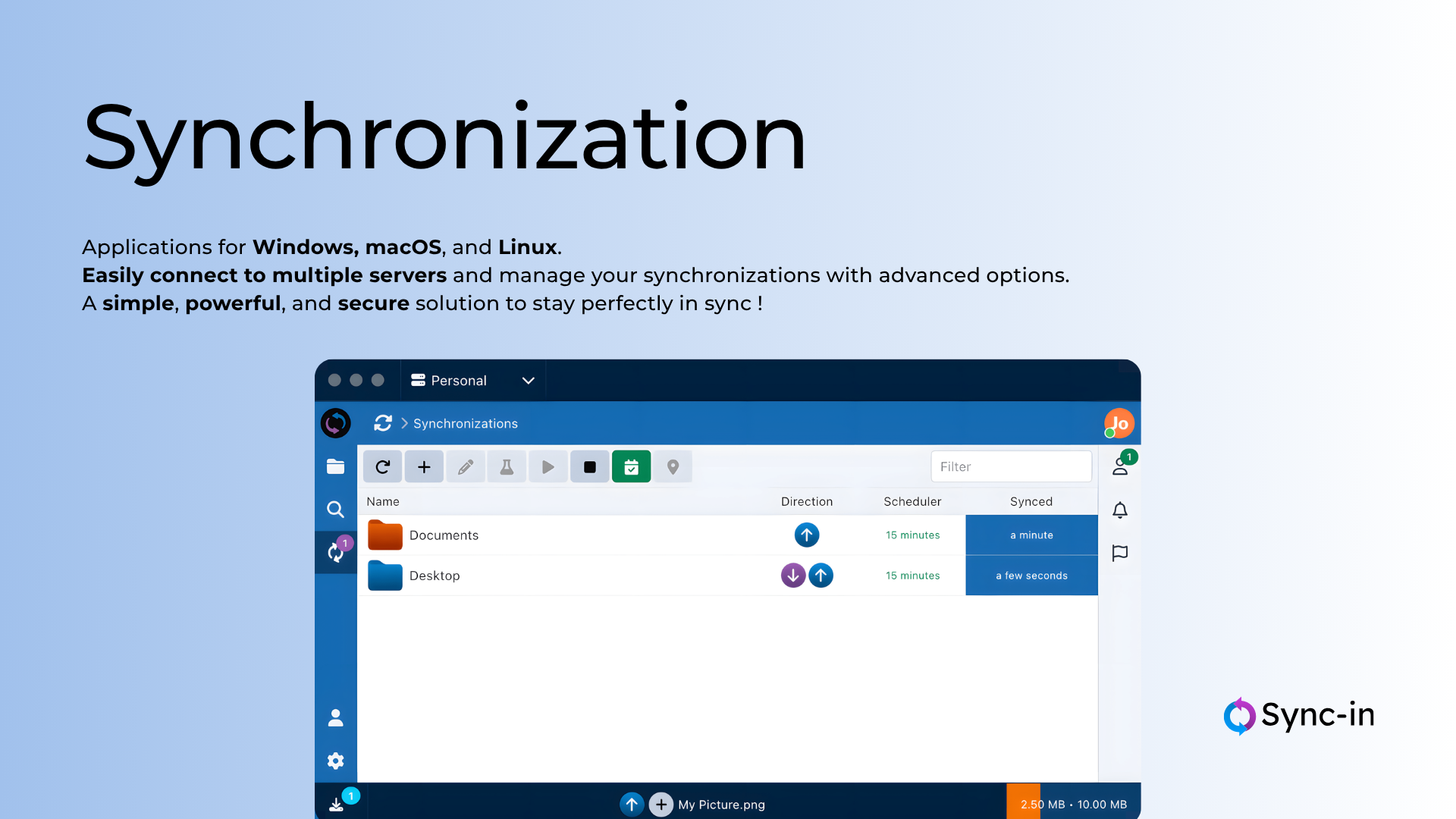The height and width of the screenshot is (819, 1456).
Task: Open sync section in sidebar with badge
Action: pyautogui.click(x=335, y=552)
